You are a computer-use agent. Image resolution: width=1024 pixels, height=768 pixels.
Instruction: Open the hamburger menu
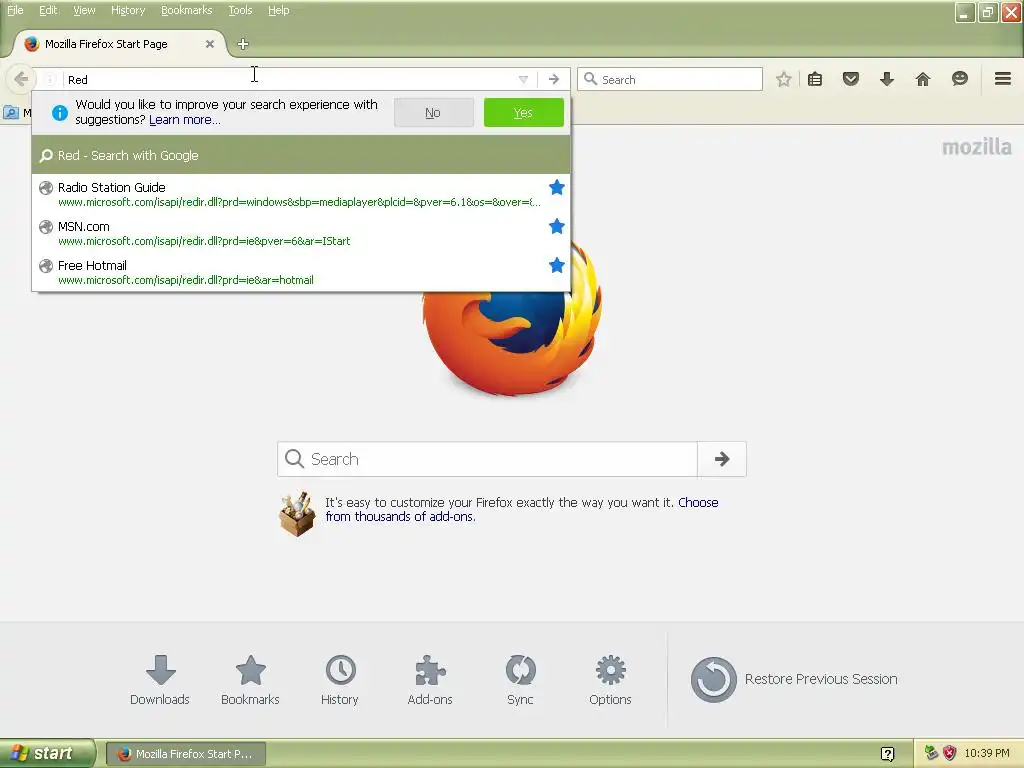point(1002,79)
